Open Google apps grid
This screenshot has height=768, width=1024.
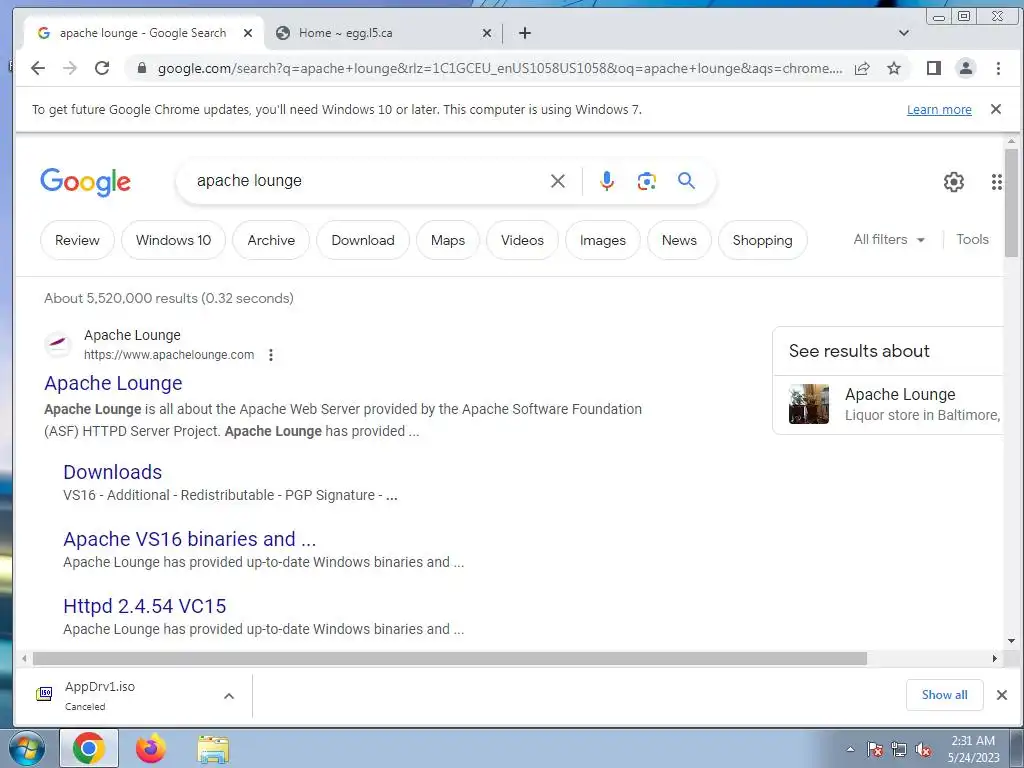point(996,182)
